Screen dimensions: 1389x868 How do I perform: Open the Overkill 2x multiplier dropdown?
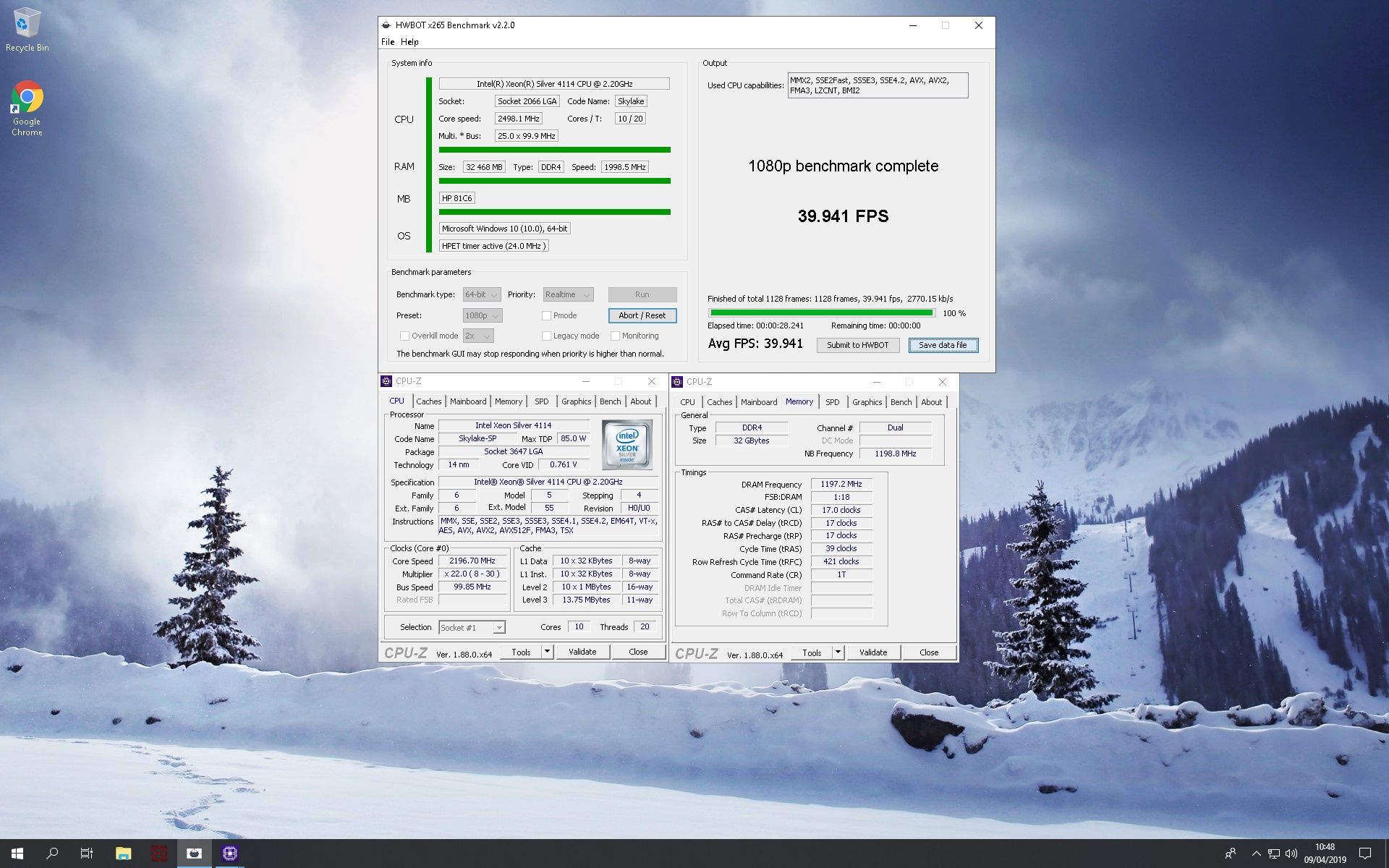click(x=478, y=336)
